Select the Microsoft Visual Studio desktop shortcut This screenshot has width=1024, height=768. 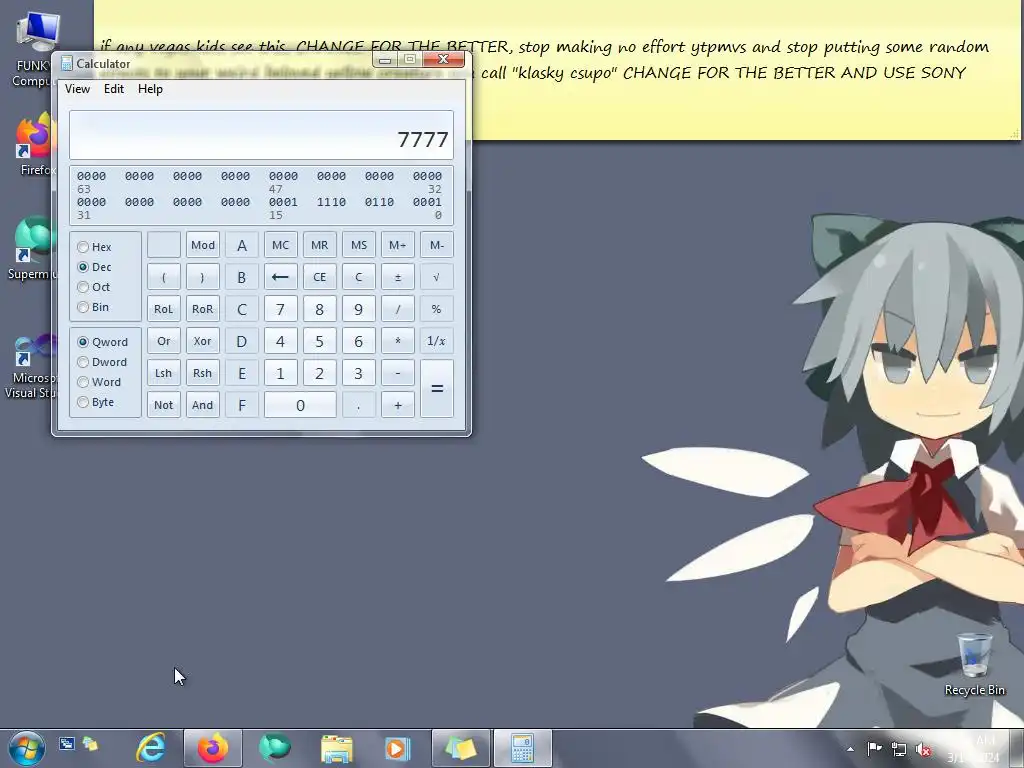[29, 367]
